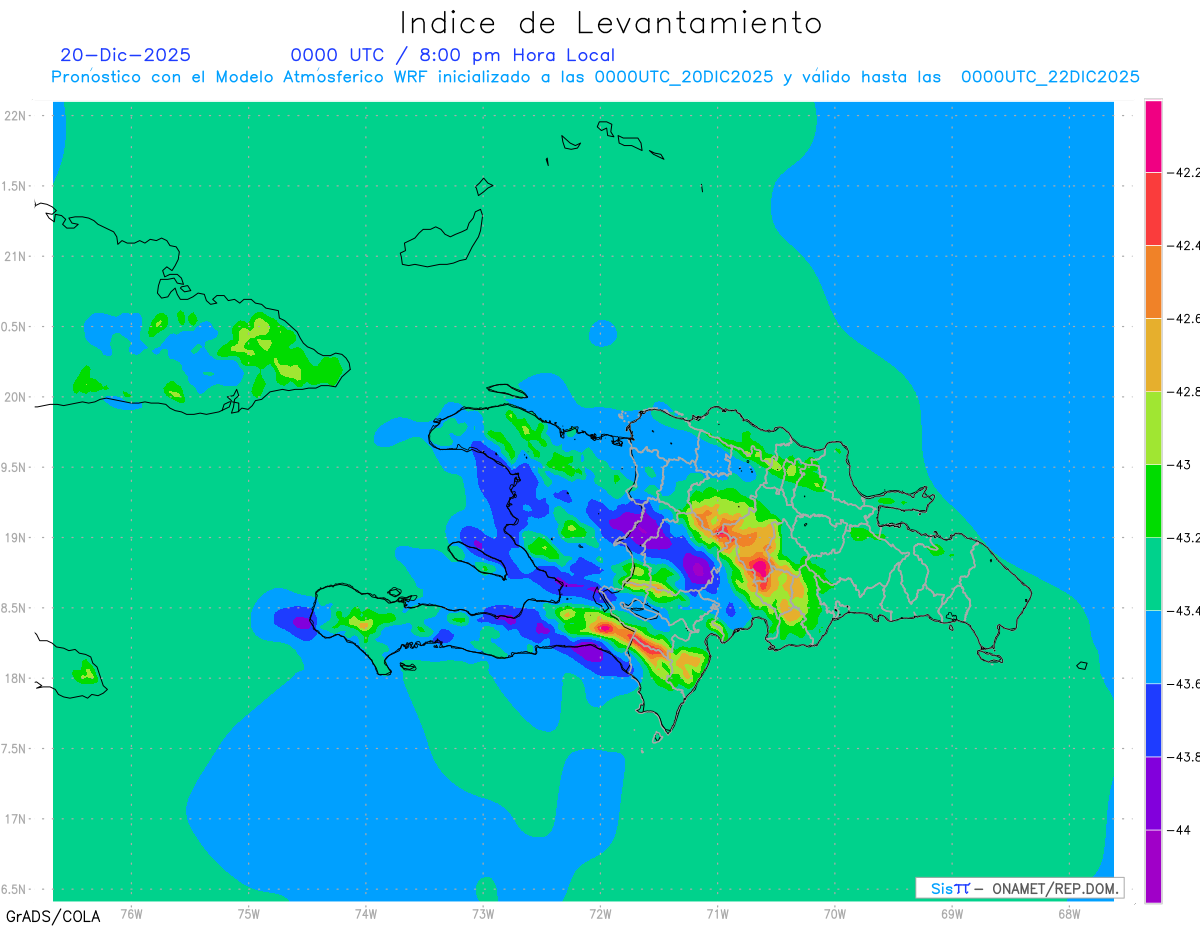
Task: Click the lime swatch between -42.8 and -43
Action: point(1153,427)
